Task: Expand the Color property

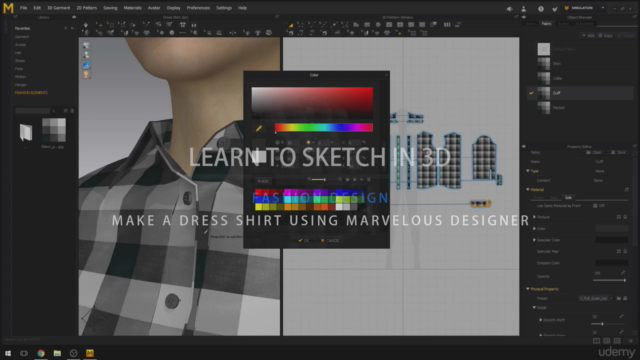Action: (534, 229)
